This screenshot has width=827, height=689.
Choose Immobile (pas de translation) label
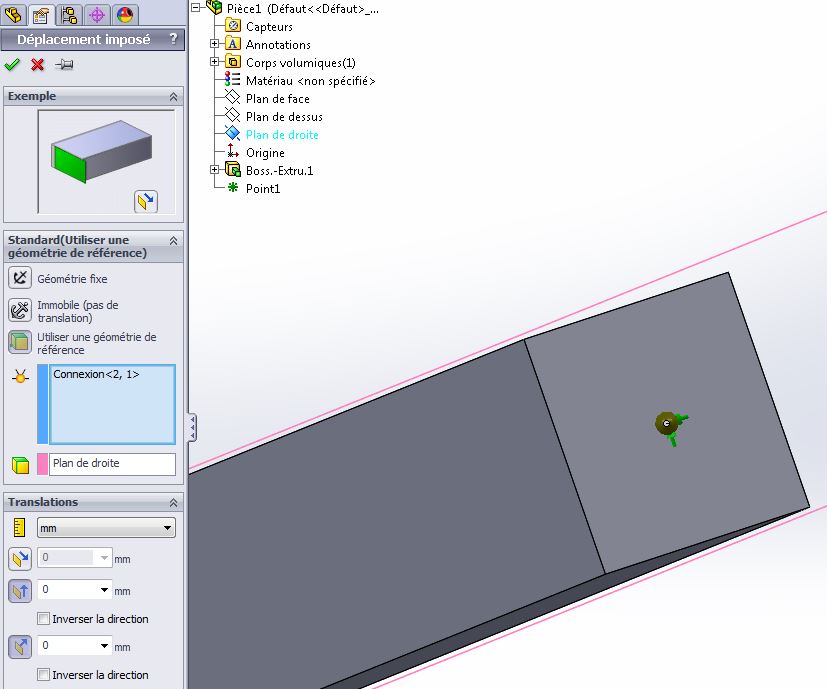pyautogui.click(x=78, y=311)
